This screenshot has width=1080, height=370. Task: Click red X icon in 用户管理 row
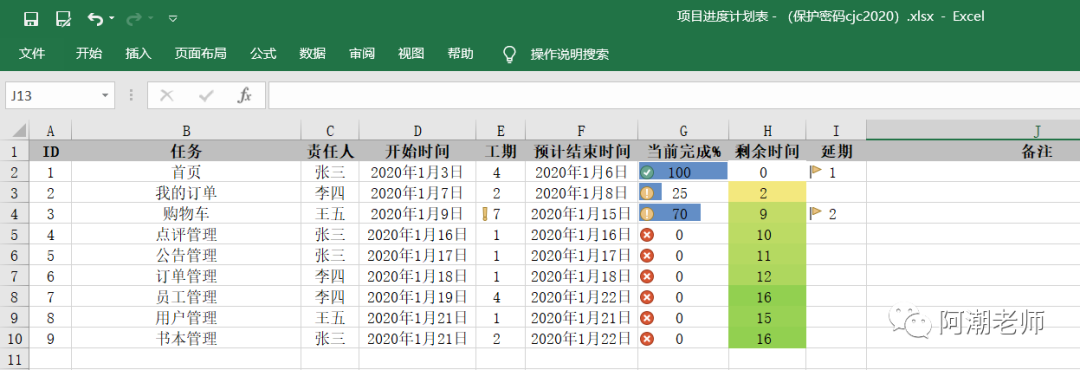[647, 318]
